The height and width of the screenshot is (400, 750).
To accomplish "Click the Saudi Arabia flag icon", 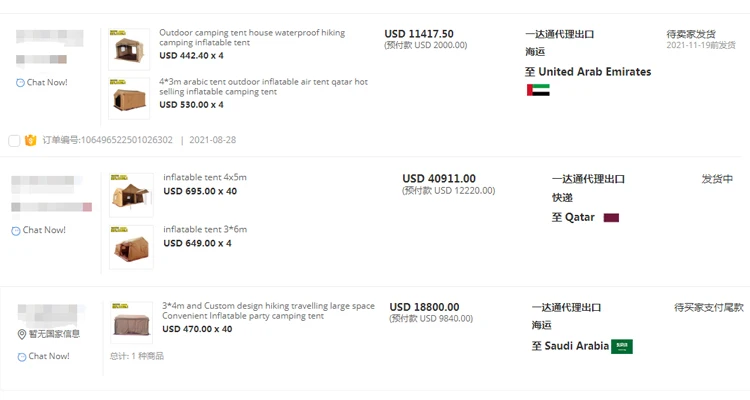I will 622,347.
